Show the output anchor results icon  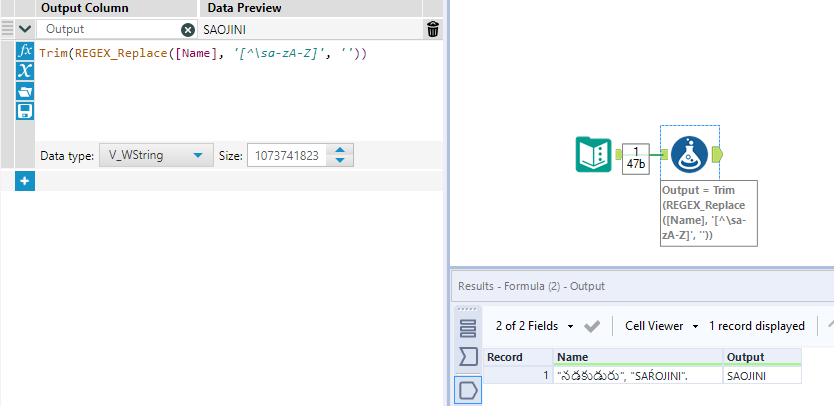click(x=468, y=390)
